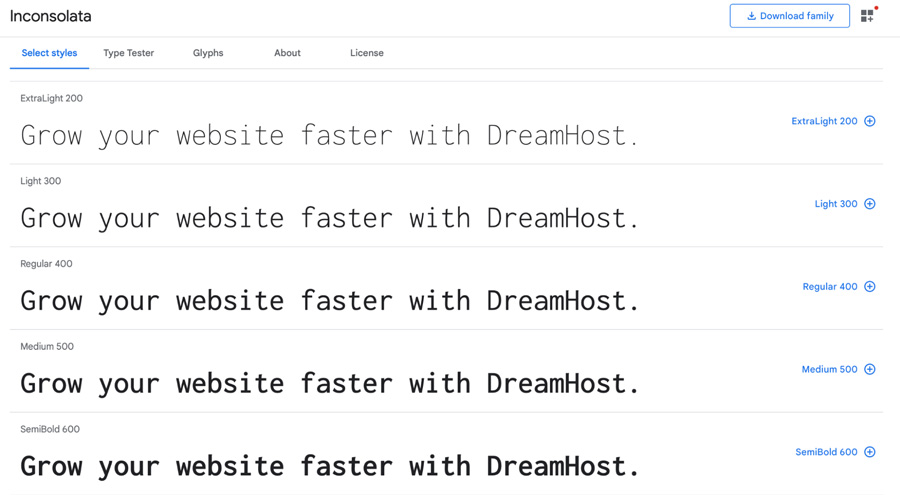
Task: Click the ExtraLight 200 preview sentence
Action: point(329,135)
